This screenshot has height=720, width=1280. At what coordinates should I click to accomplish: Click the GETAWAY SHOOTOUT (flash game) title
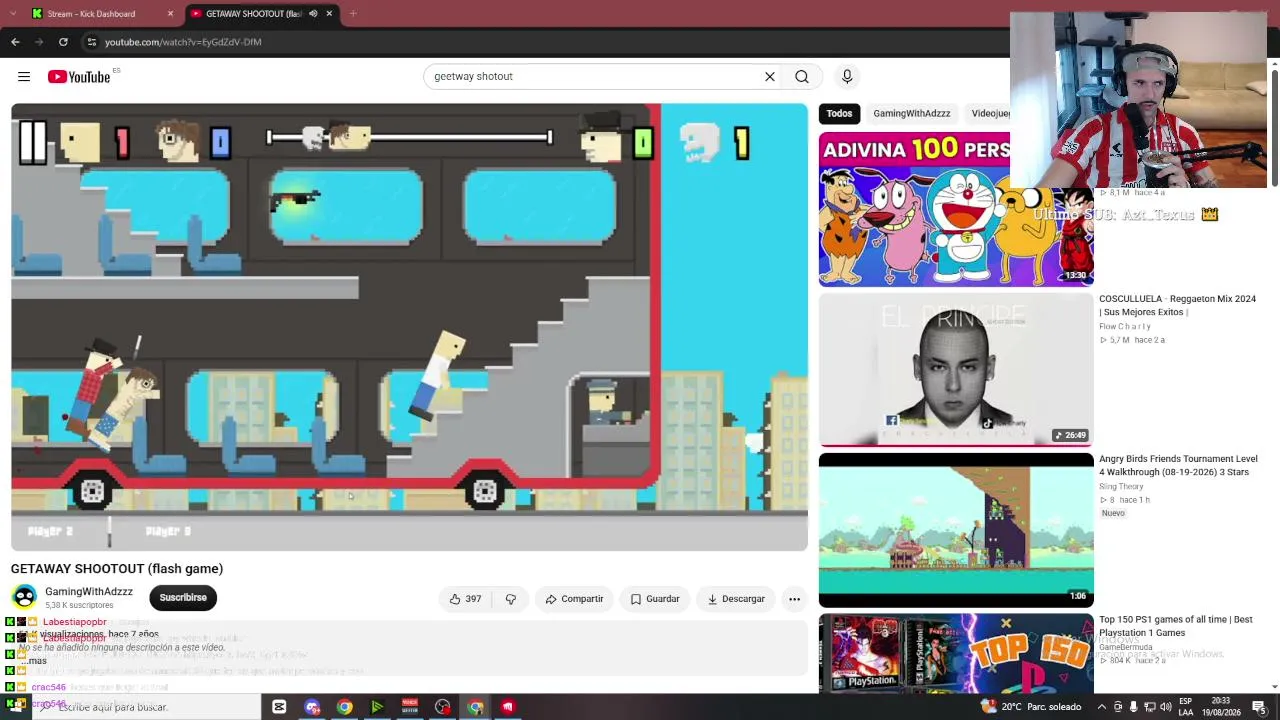click(x=117, y=569)
